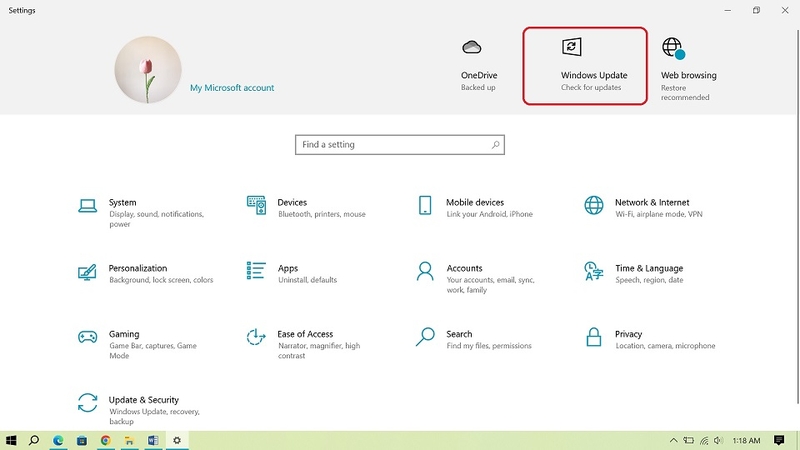Open Wi-Fi network tray icon
Viewport: 800px width, 450px height.
pyautogui.click(x=704, y=440)
